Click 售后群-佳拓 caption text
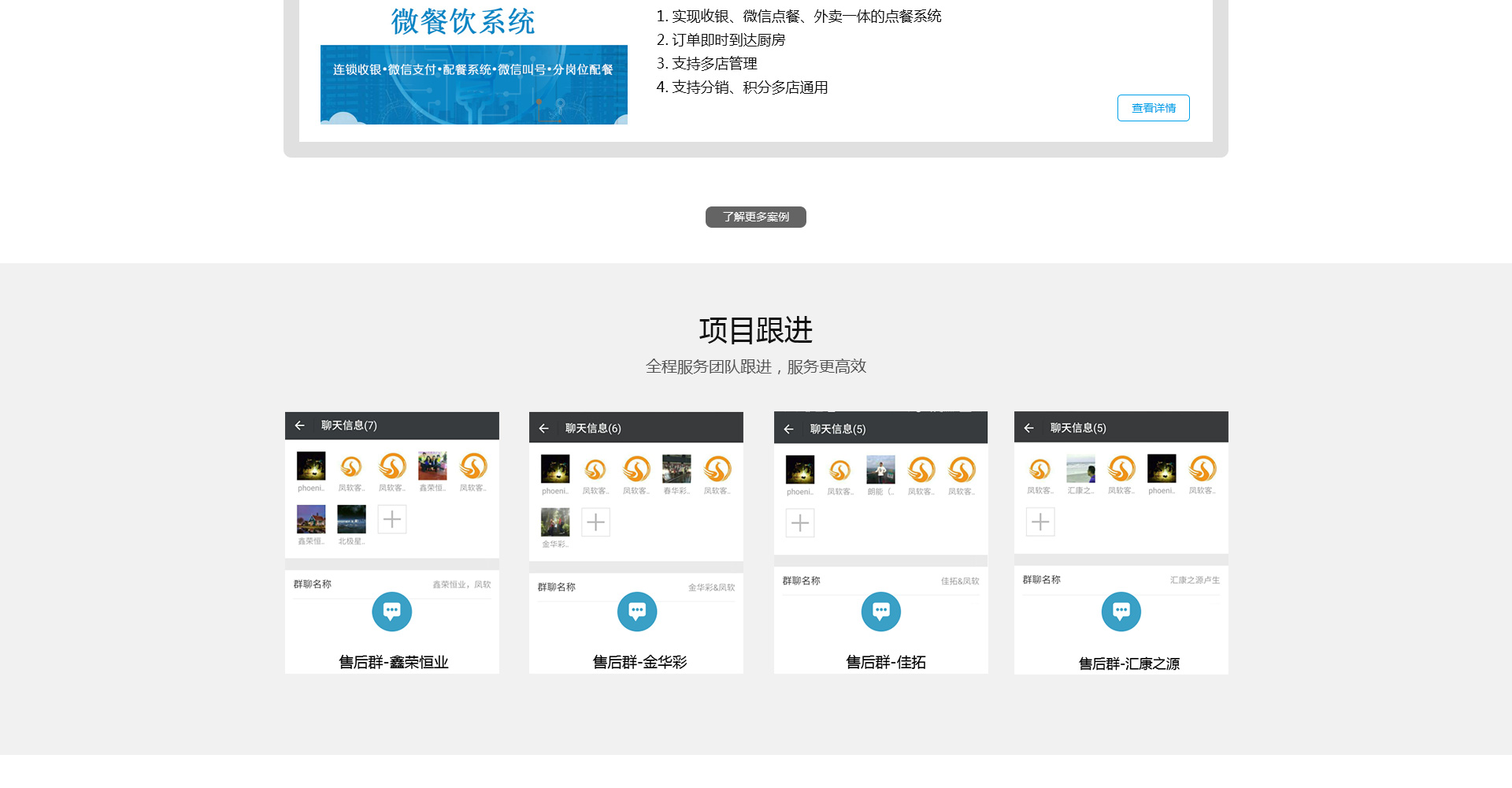The width and height of the screenshot is (1512, 788). point(886,663)
